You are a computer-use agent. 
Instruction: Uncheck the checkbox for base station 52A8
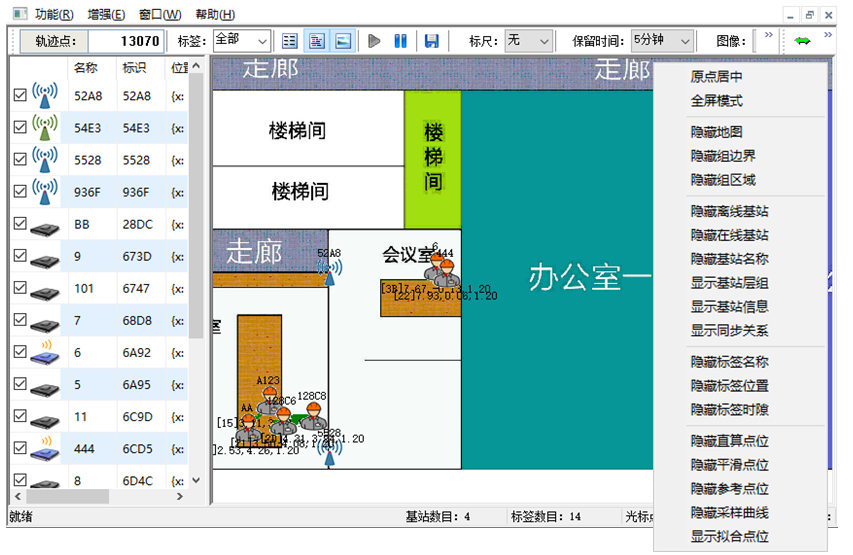[x=20, y=96]
